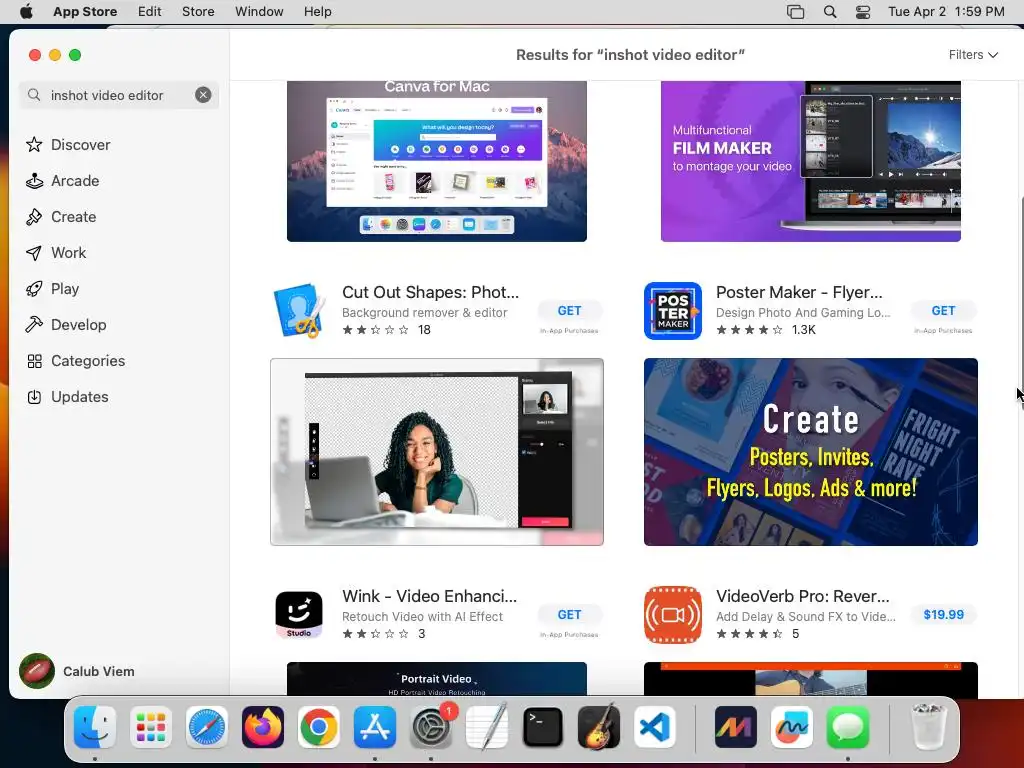Open the Canva for Mac screenshot

[437, 161]
